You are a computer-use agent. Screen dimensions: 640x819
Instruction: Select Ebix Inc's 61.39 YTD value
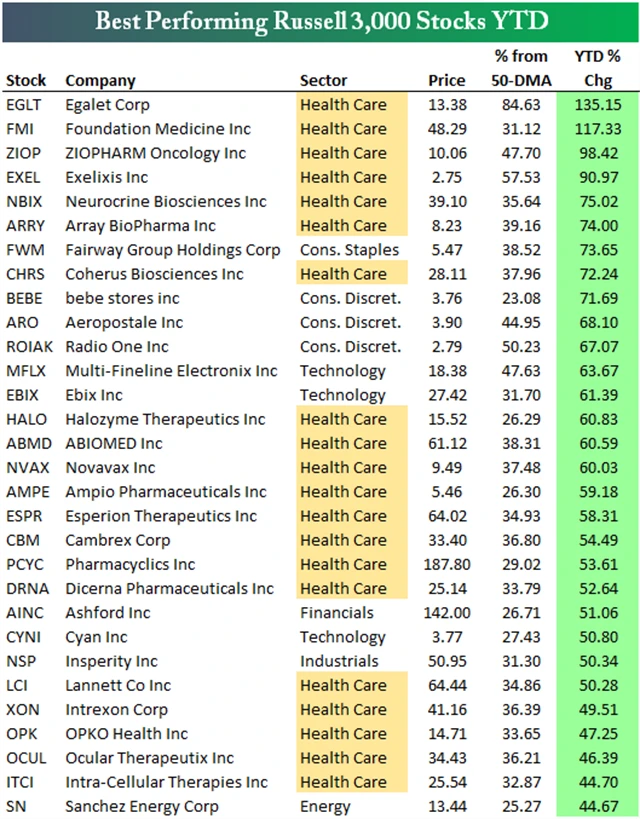(x=603, y=395)
